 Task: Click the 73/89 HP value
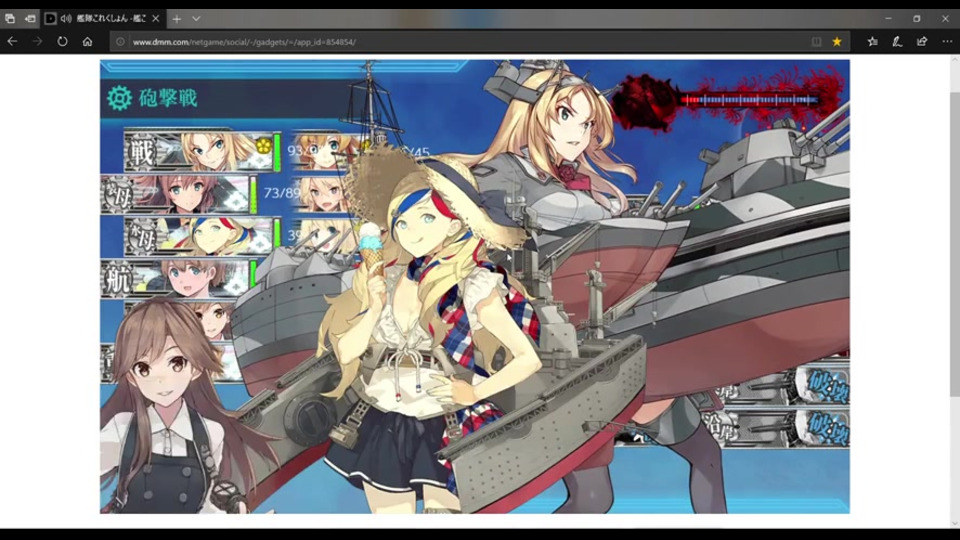coord(282,193)
